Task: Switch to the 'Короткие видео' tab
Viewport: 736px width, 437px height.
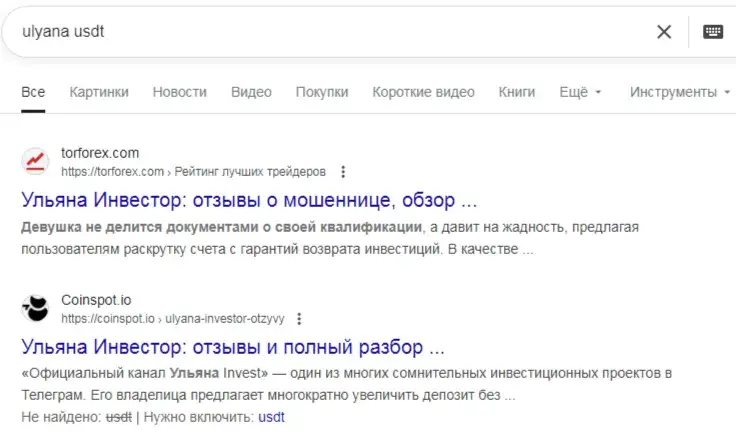Action: [x=423, y=92]
